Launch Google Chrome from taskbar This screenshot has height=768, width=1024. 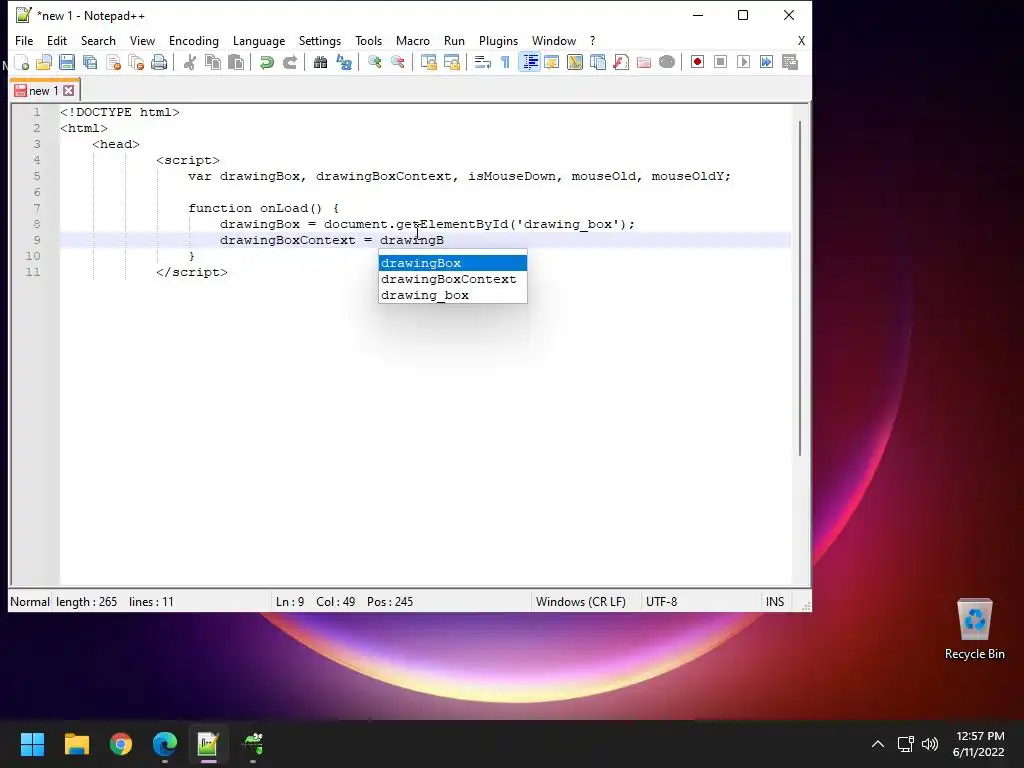pos(121,744)
